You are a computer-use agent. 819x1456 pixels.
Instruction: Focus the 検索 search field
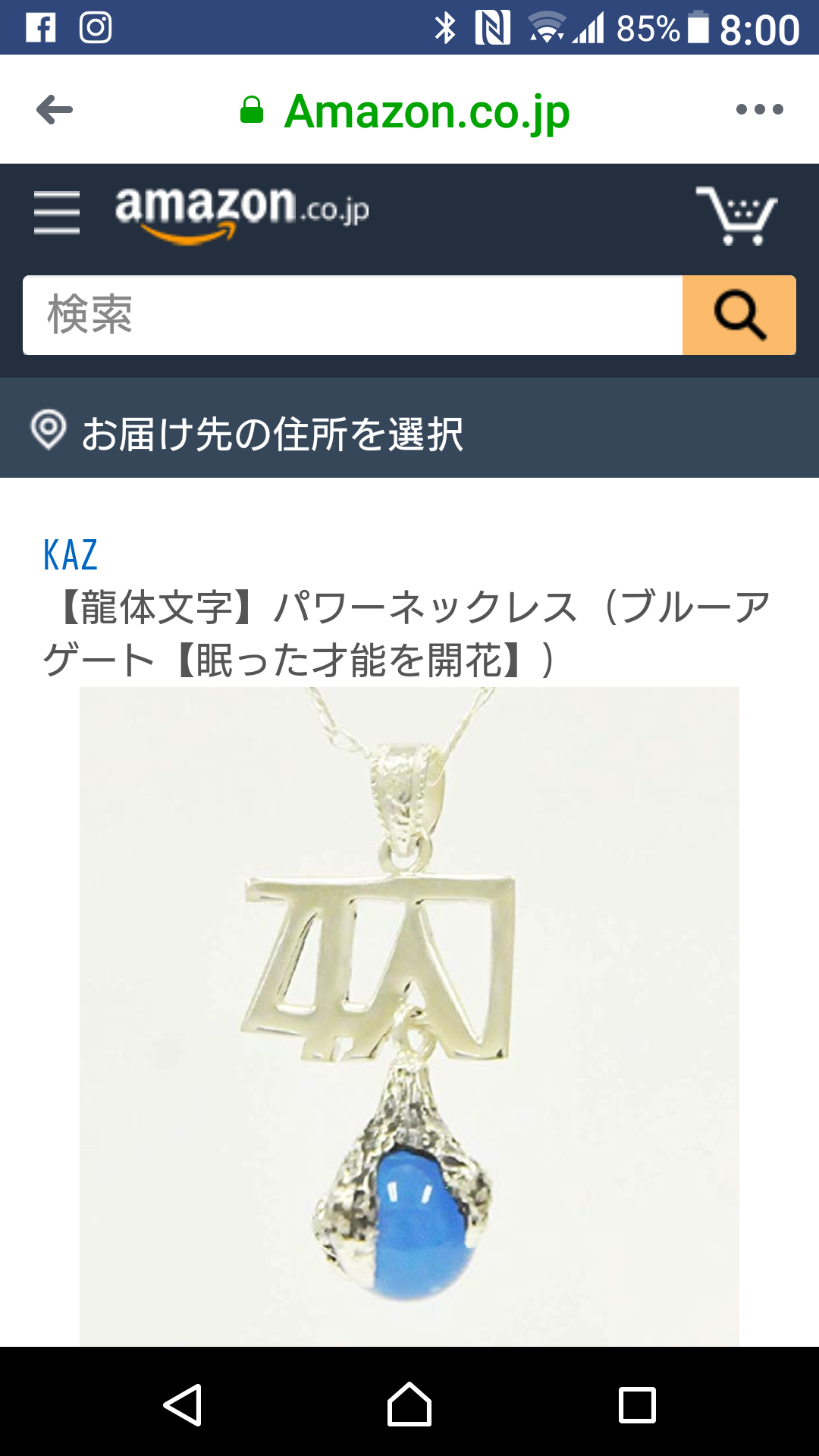tap(353, 315)
